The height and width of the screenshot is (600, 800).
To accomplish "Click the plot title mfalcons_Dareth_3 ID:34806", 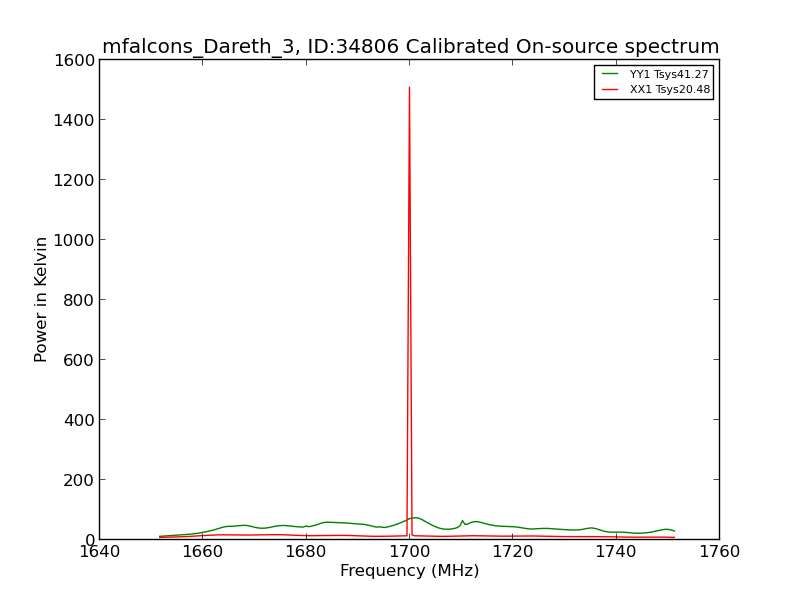I will [410, 46].
